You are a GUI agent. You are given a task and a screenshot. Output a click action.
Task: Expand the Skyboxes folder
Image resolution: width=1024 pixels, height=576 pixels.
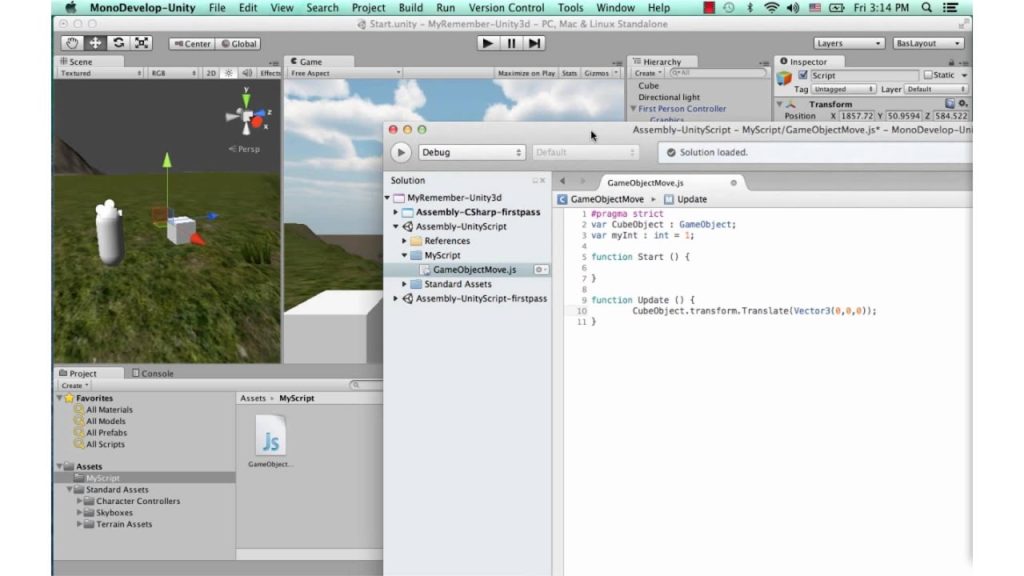(80, 513)
